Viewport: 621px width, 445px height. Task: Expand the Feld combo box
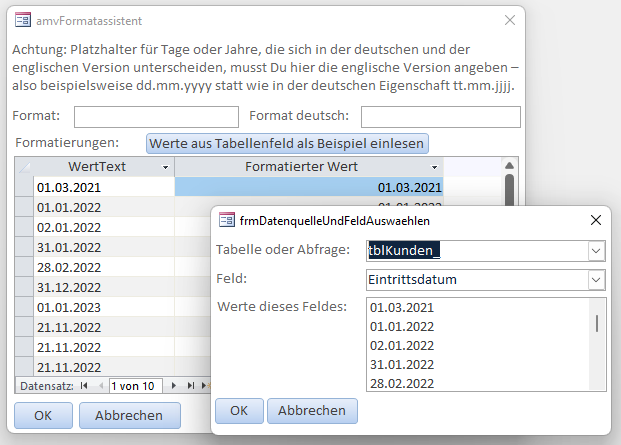click(596, 280)
